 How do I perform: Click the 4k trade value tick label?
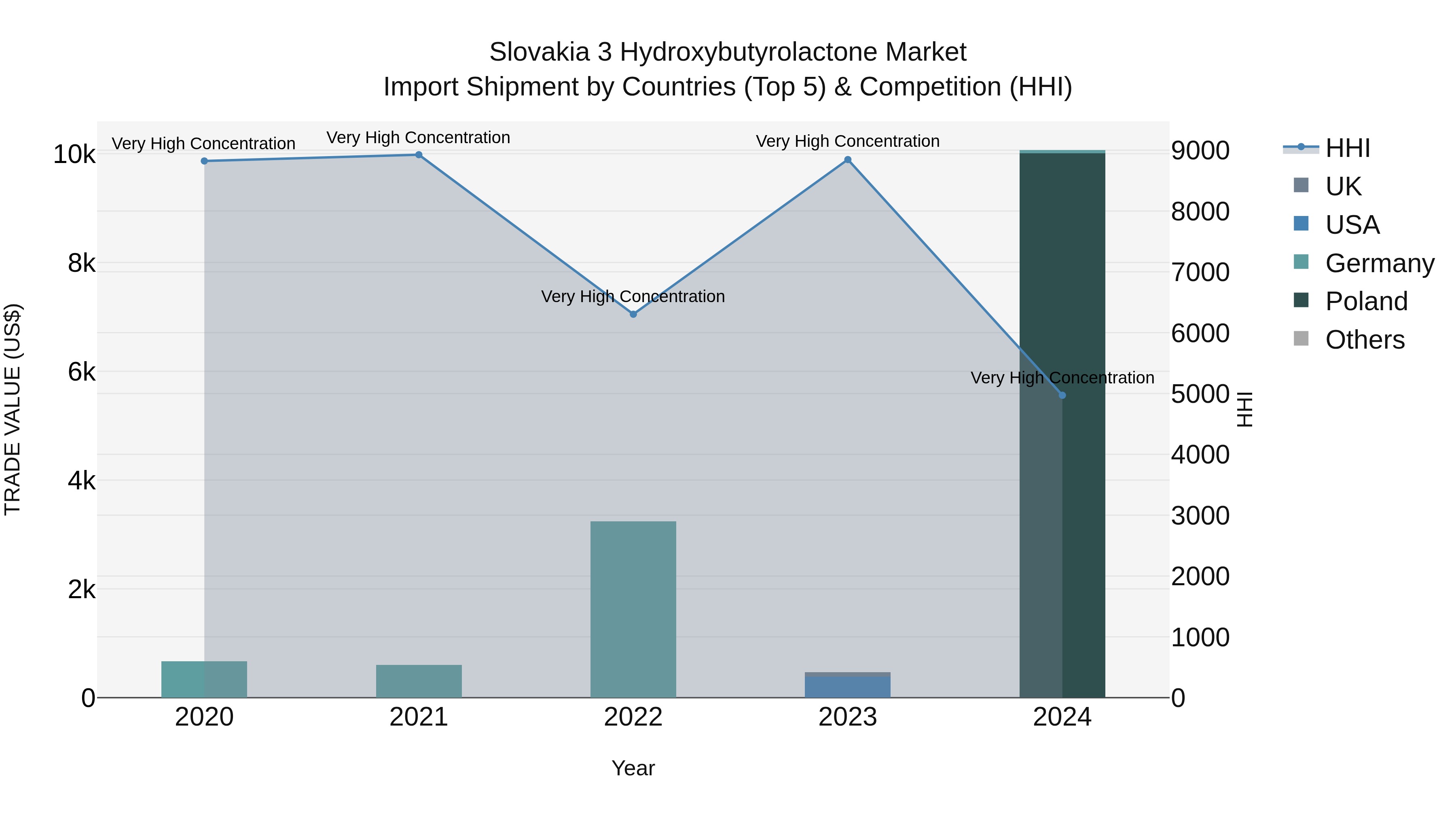click(x=82, y=481)
